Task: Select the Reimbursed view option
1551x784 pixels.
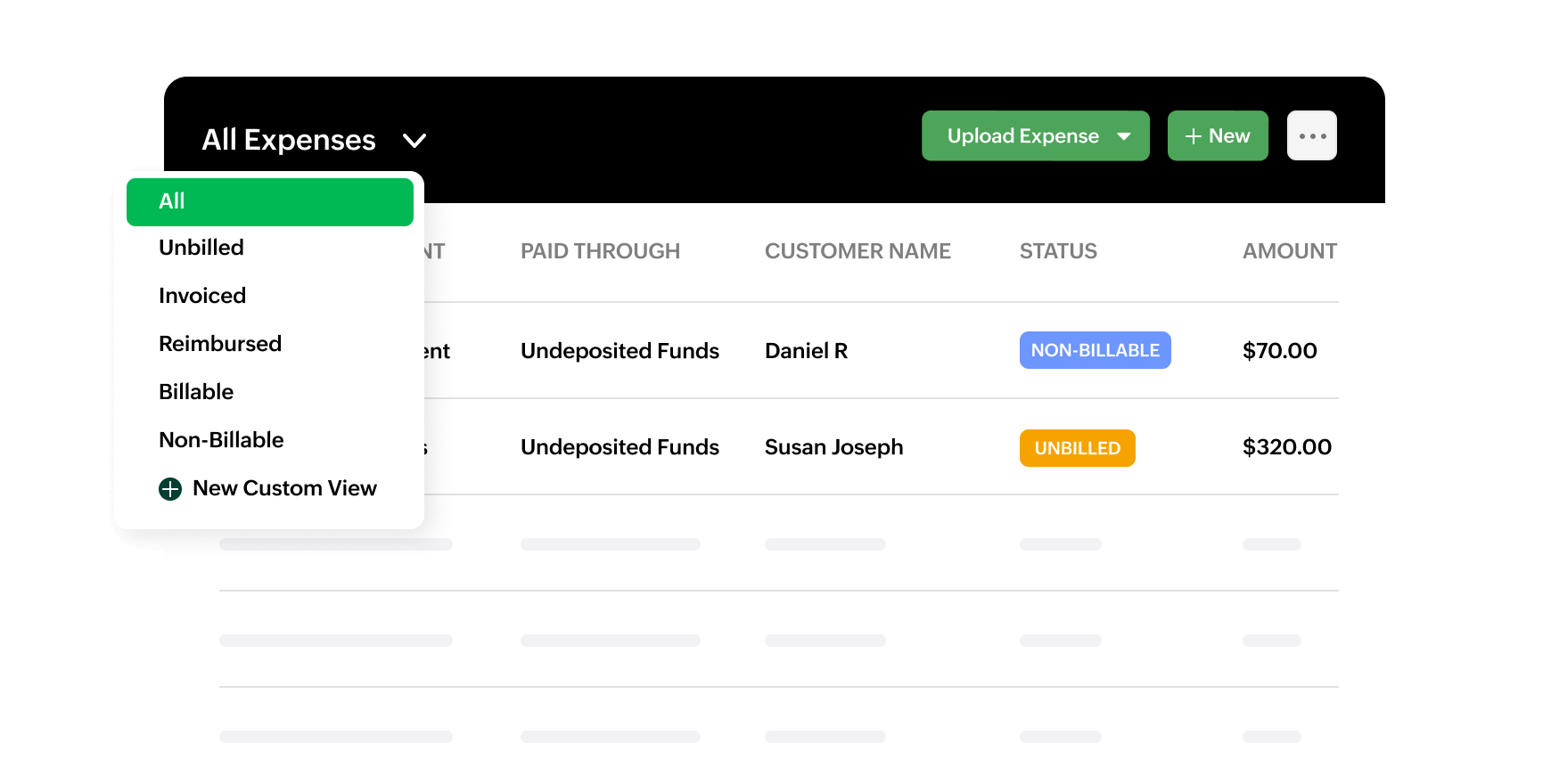Action: 220,344
